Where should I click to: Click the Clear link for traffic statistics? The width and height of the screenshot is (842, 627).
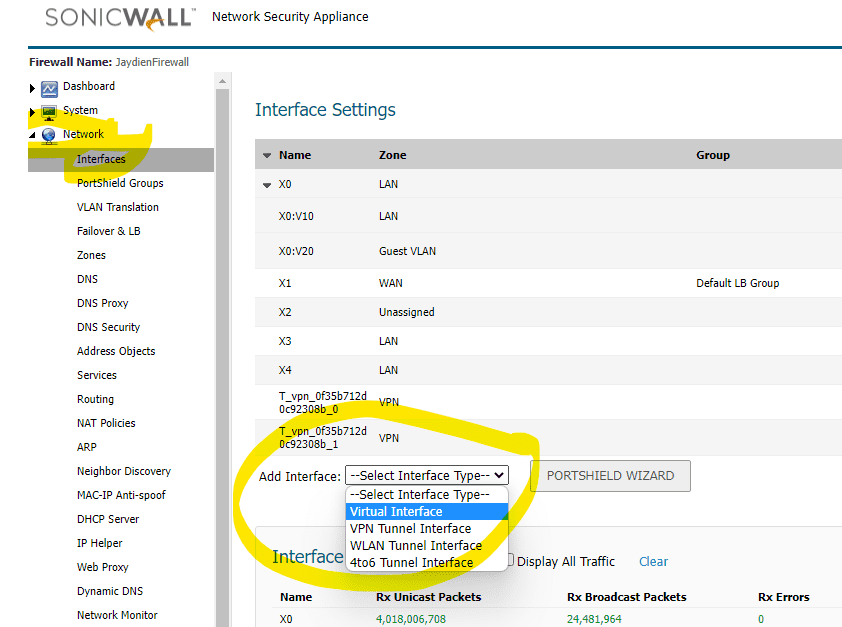coord(653,561)
